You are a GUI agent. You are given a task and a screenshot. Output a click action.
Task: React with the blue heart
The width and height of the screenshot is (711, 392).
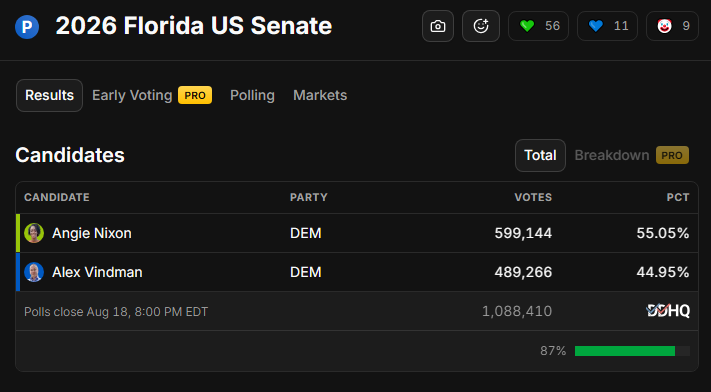607,26
